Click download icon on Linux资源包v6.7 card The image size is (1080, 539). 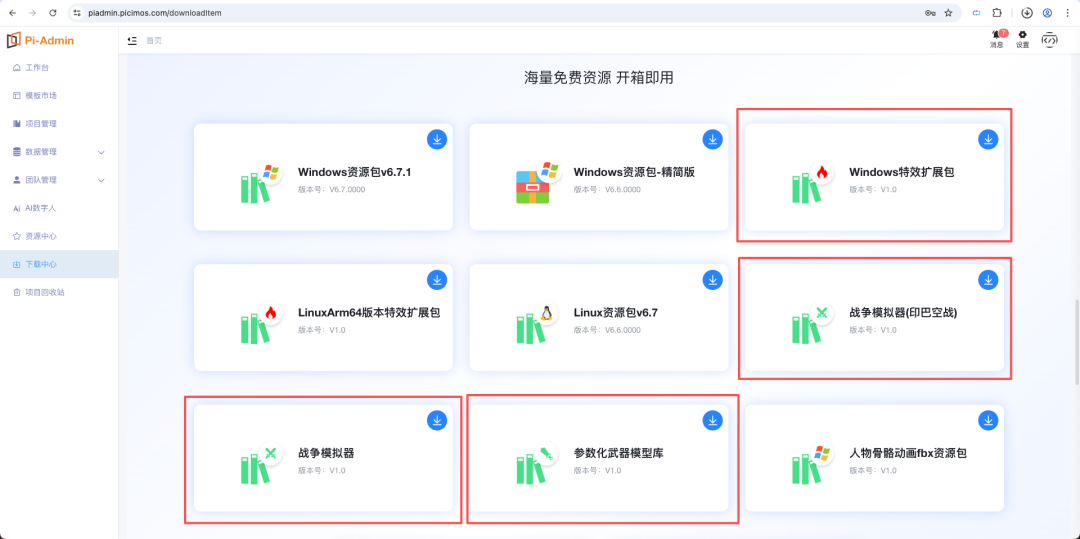[712, 279]
